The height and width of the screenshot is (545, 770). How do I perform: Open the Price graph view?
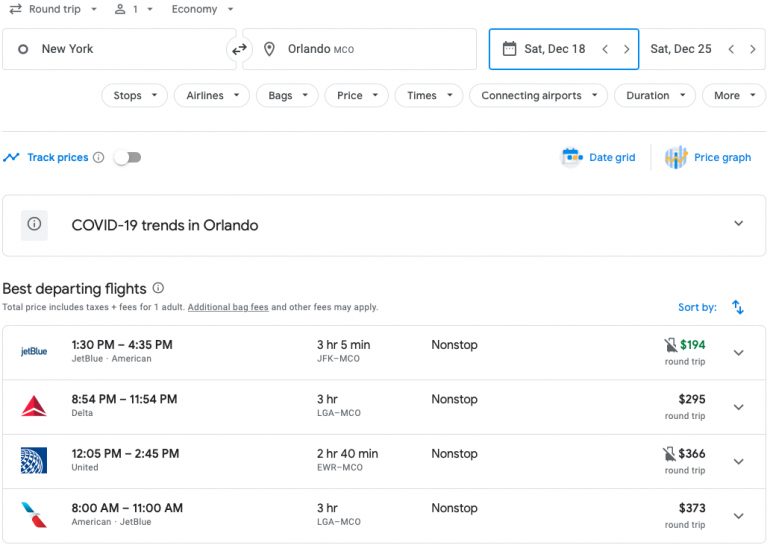point(708,157)
